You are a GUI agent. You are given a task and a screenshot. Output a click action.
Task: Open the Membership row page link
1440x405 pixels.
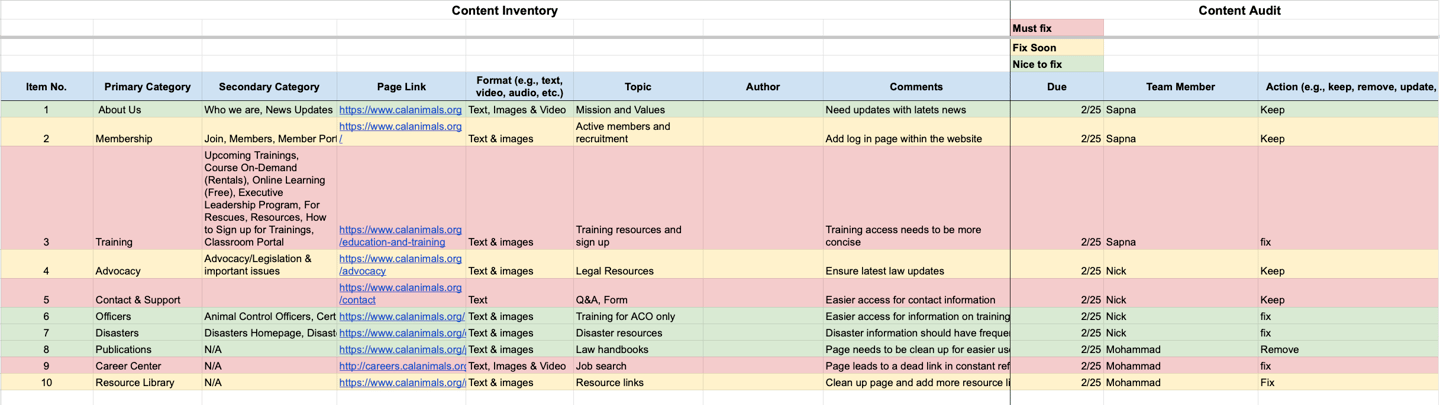point(400,133)
